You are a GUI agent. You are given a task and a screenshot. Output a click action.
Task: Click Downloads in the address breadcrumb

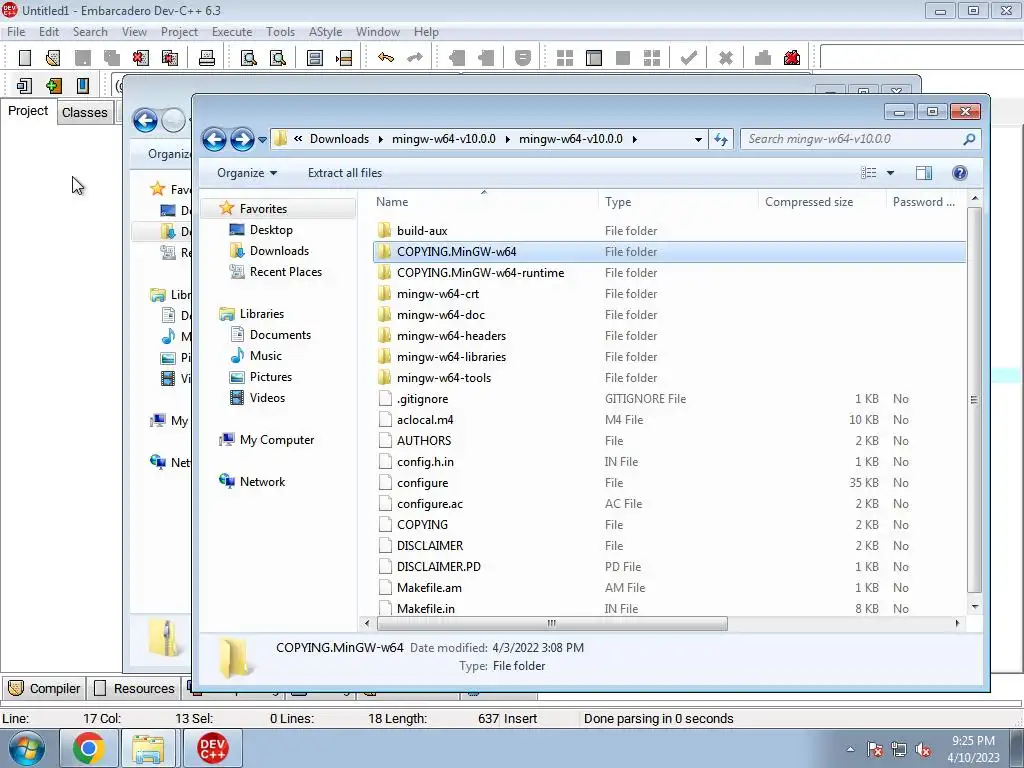[339, 139]
